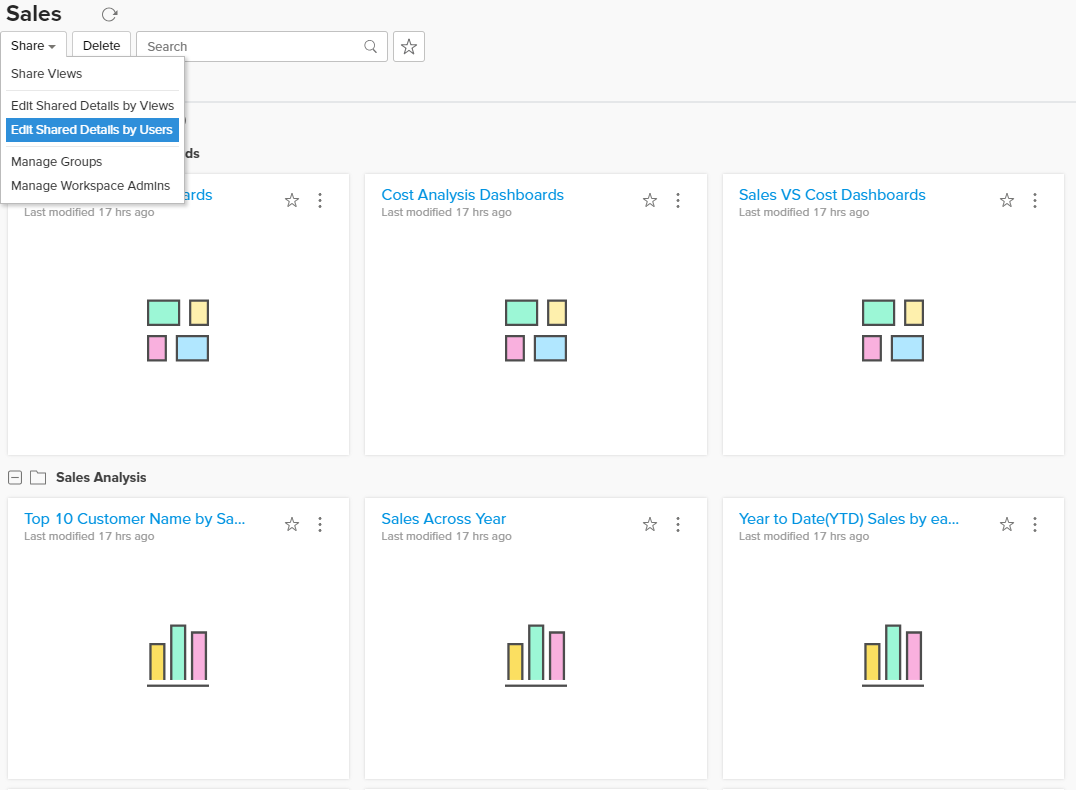The width and height of the screenshot is (1076, 790).
Task: Click Year to Date(YTD) Sales chart thumbnail
Action: [893, 655]
